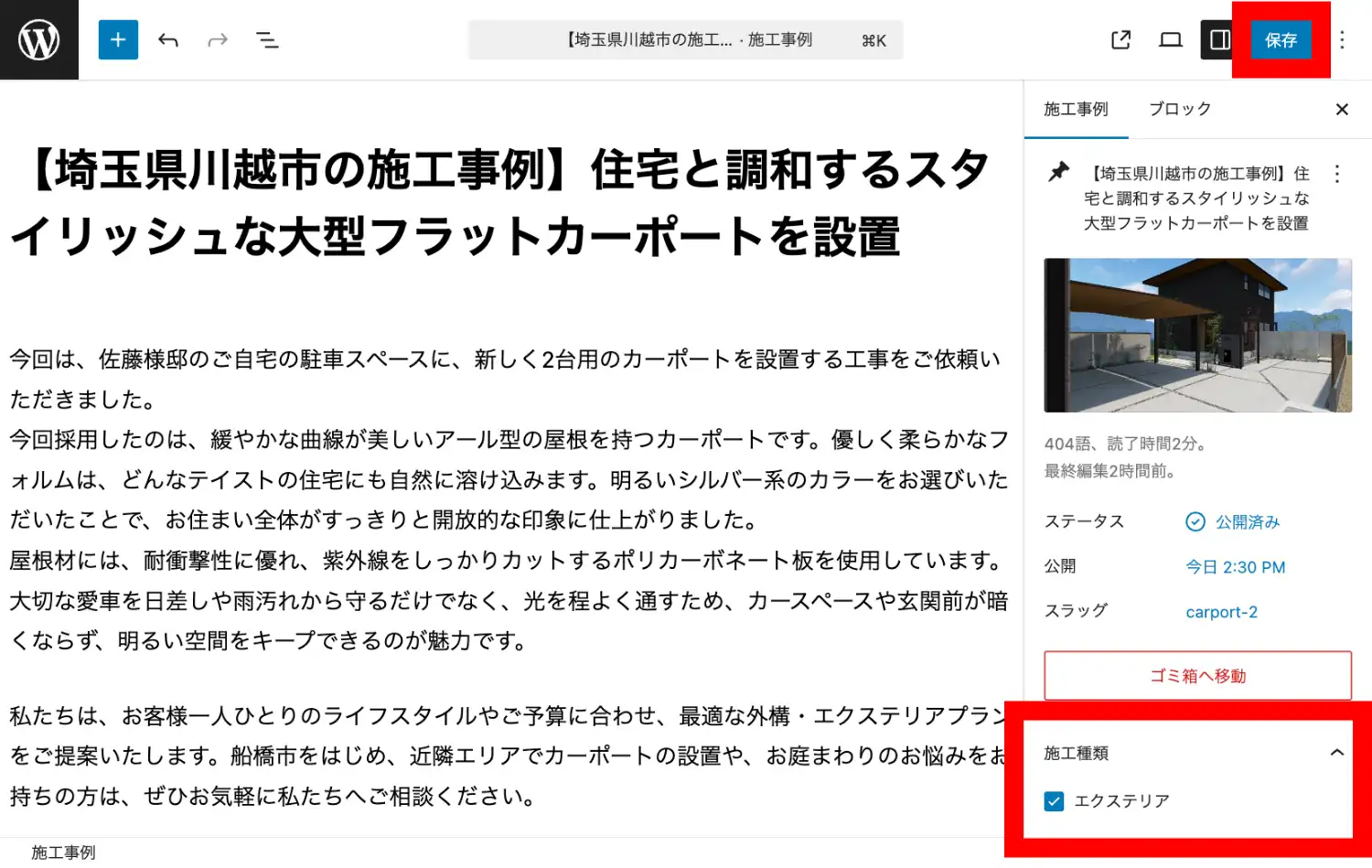This screenshot has height=868, width=1372.
Task: Open the device preview laptop icon
Action: pos(1171,39)
